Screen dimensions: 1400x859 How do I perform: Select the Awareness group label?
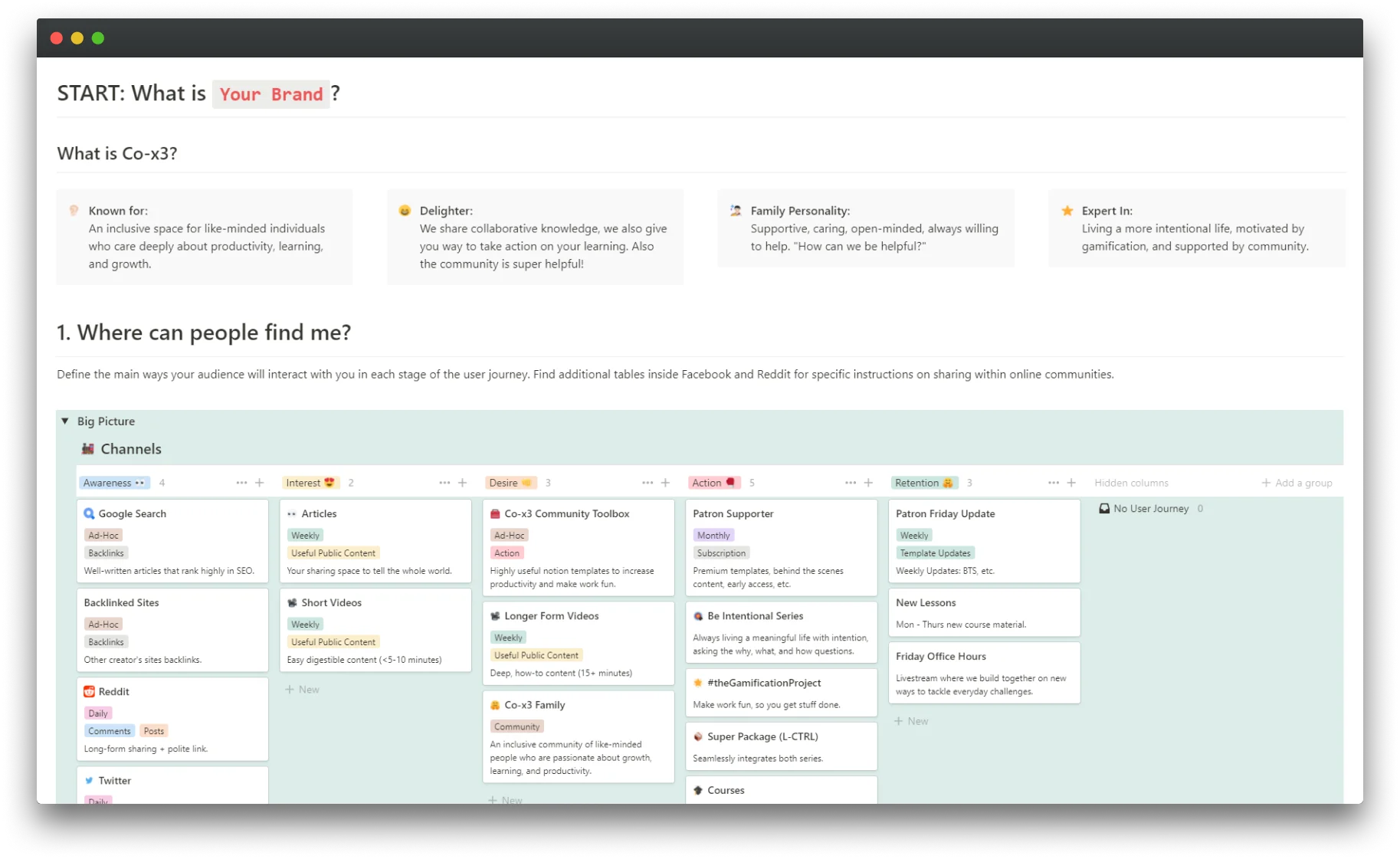pyautogui.click(x=114, y=483)
